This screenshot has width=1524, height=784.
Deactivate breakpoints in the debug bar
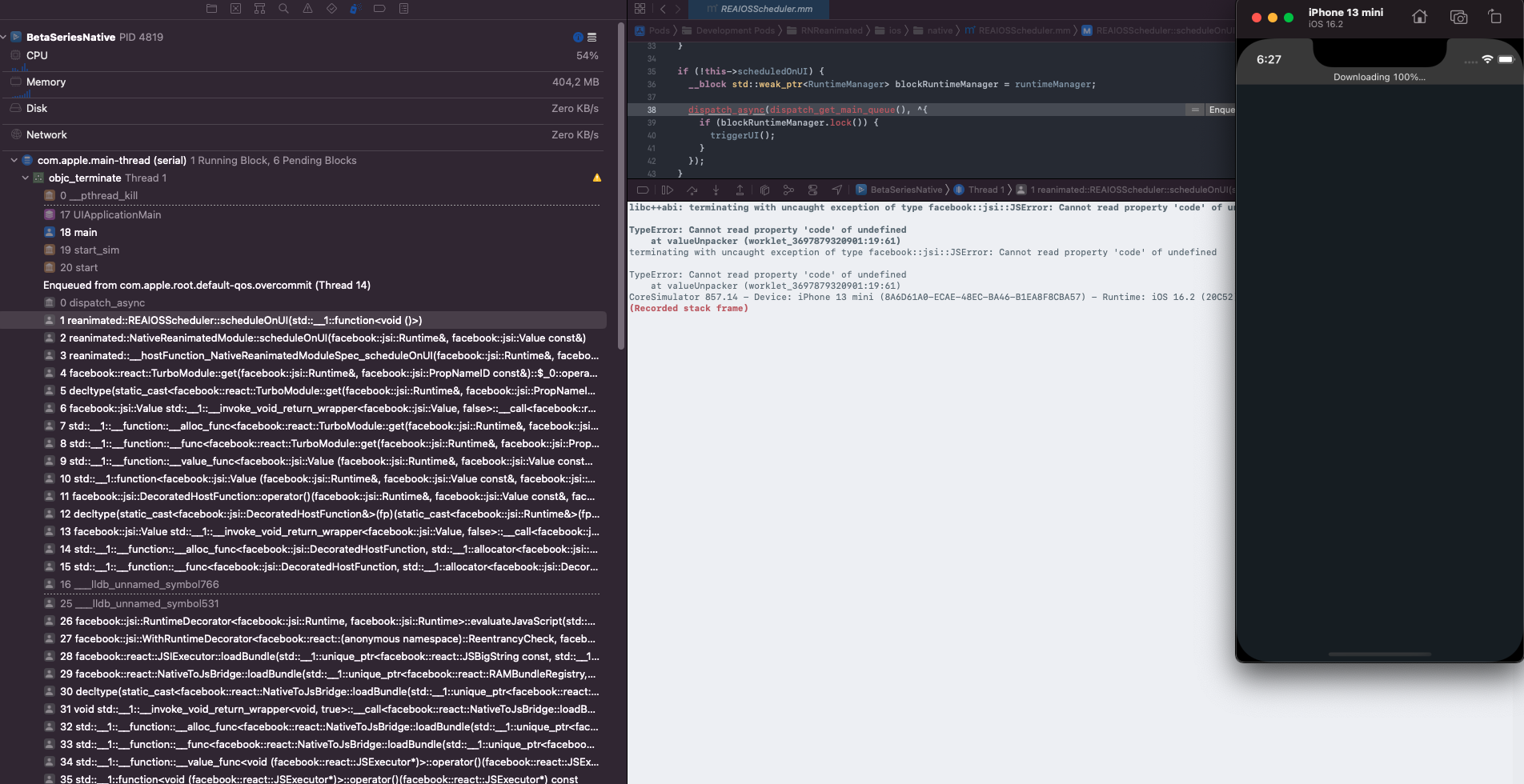[643, 190]
